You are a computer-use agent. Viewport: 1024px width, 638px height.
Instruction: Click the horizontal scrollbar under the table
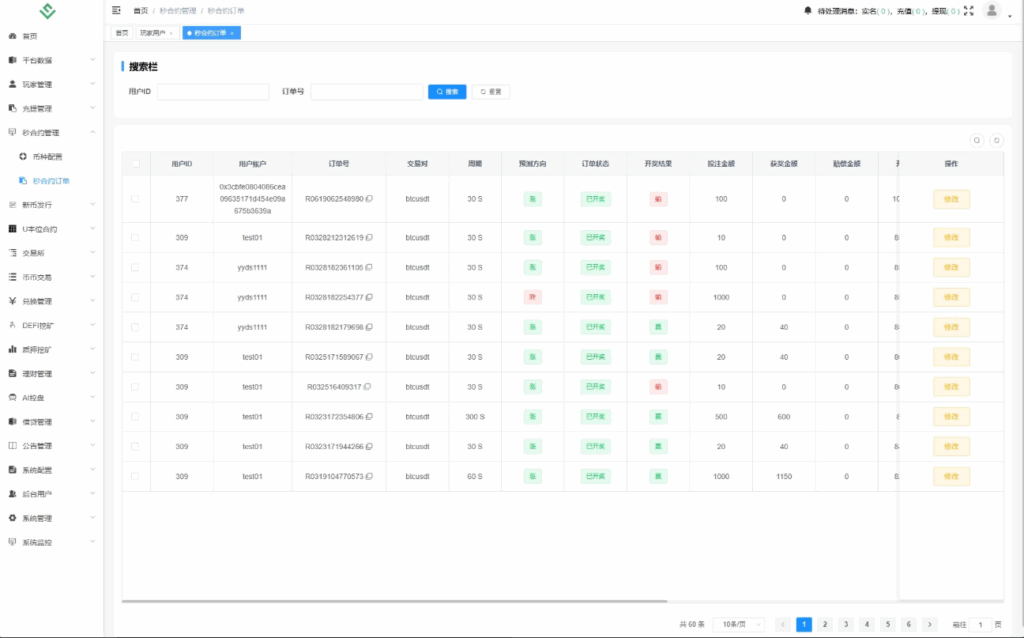point(394,601)
